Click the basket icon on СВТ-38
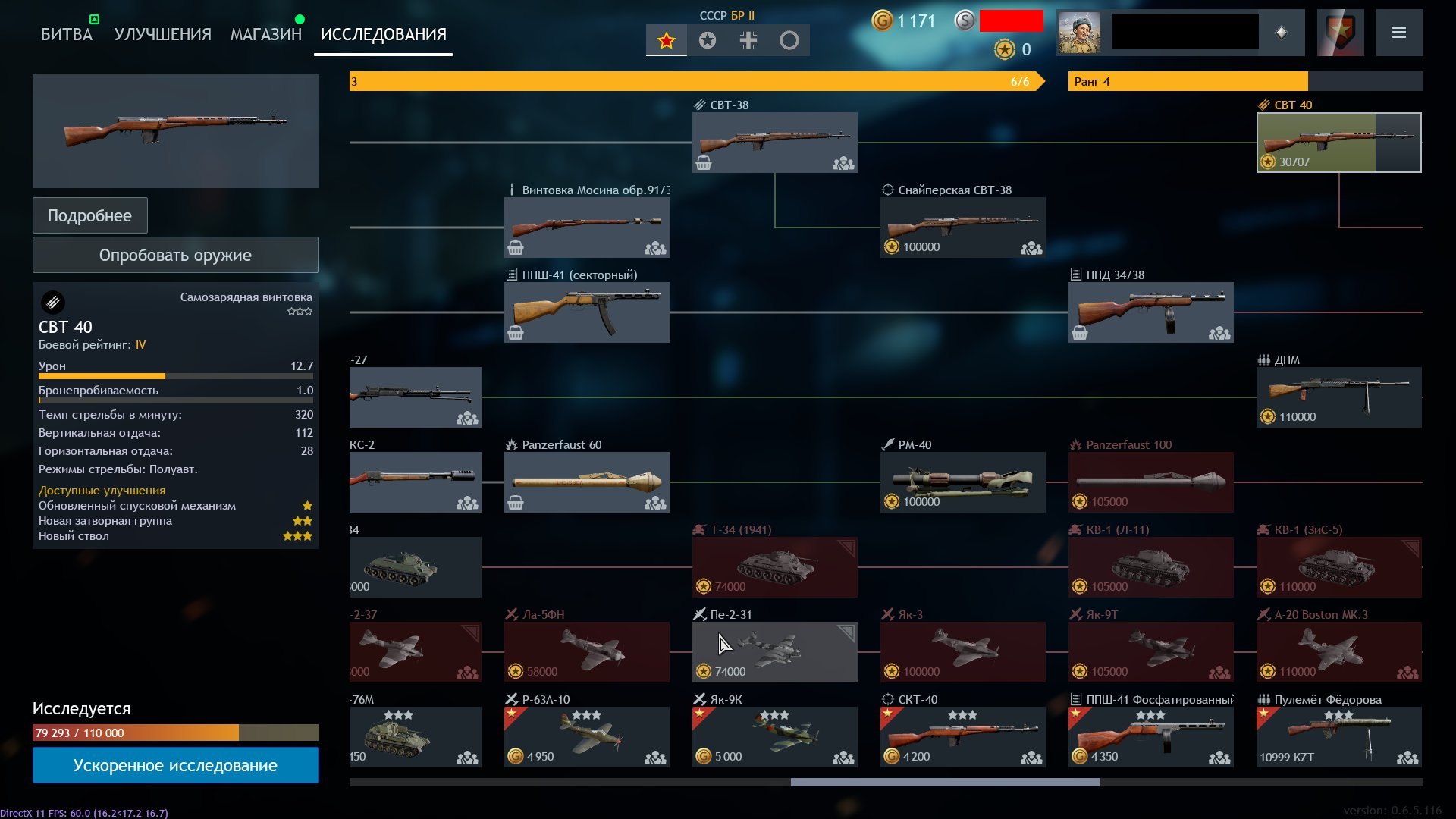The height and width of the screenshot is (819, 1456). point(704,163)
